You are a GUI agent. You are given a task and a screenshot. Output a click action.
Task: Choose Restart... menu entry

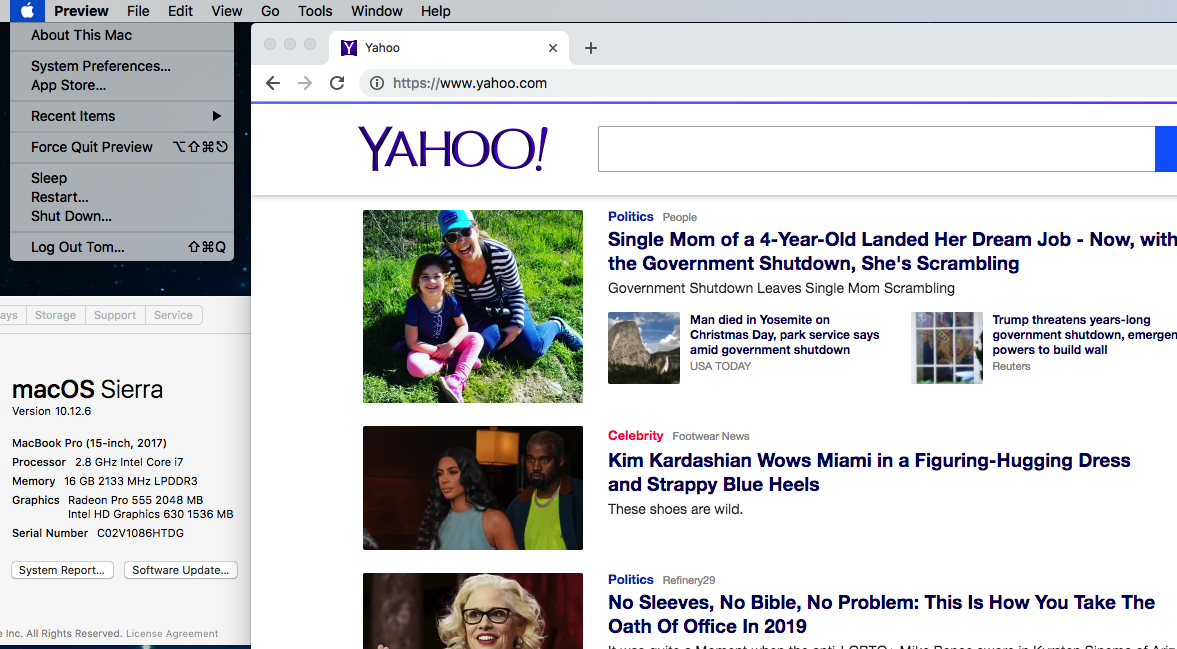click(x=122, y=197)
